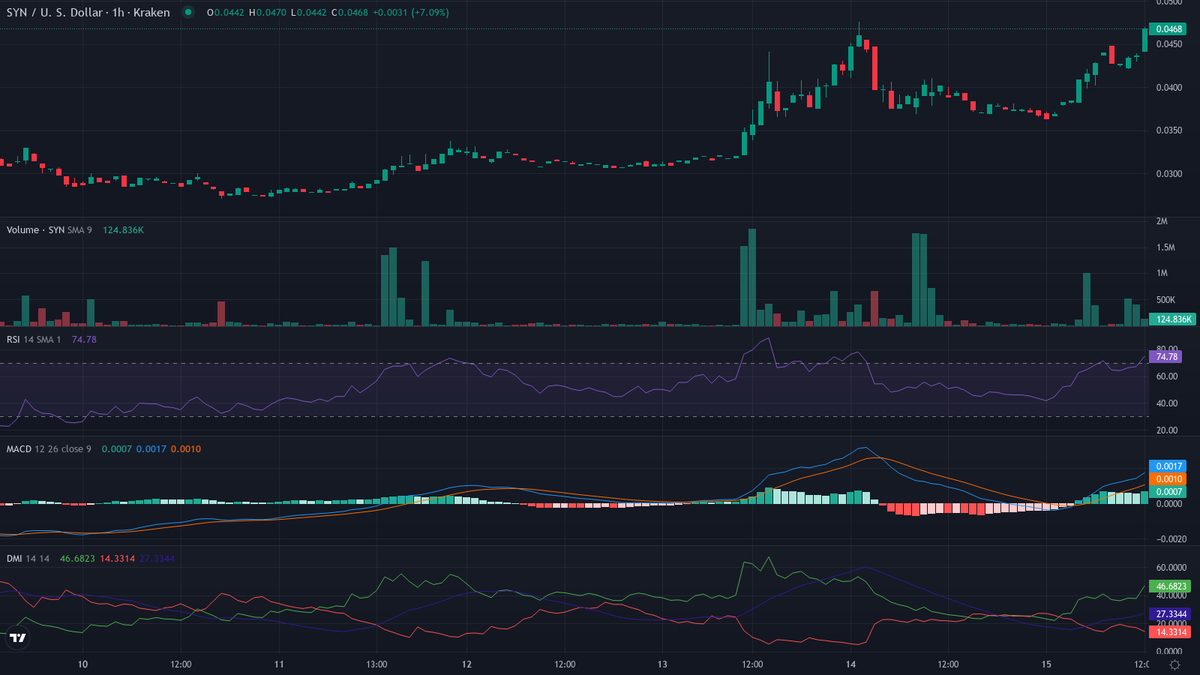The image size is (1200, 675).
Task: Click the green market status dot beside Kraken
Action: [x=188, y=12]
